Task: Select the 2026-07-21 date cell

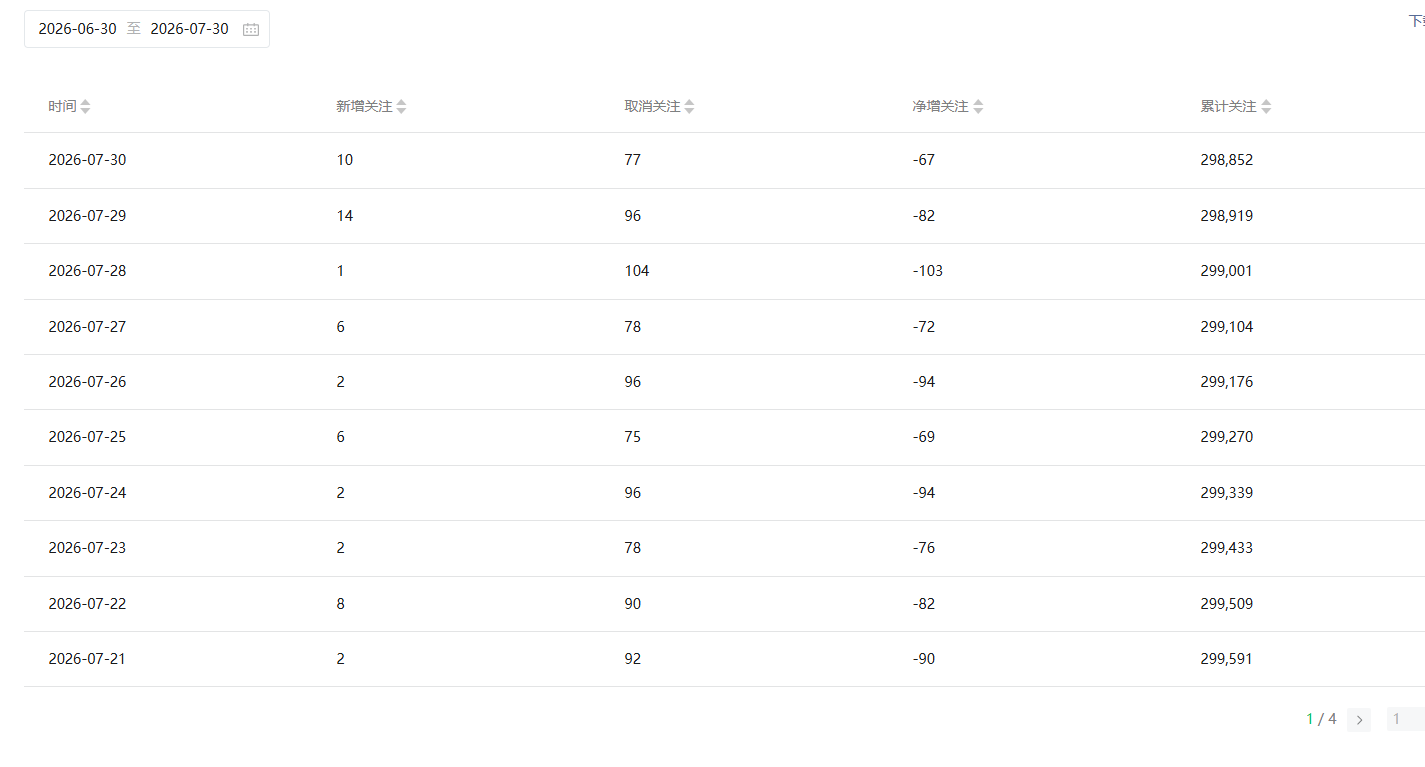Action: (87, 659)
